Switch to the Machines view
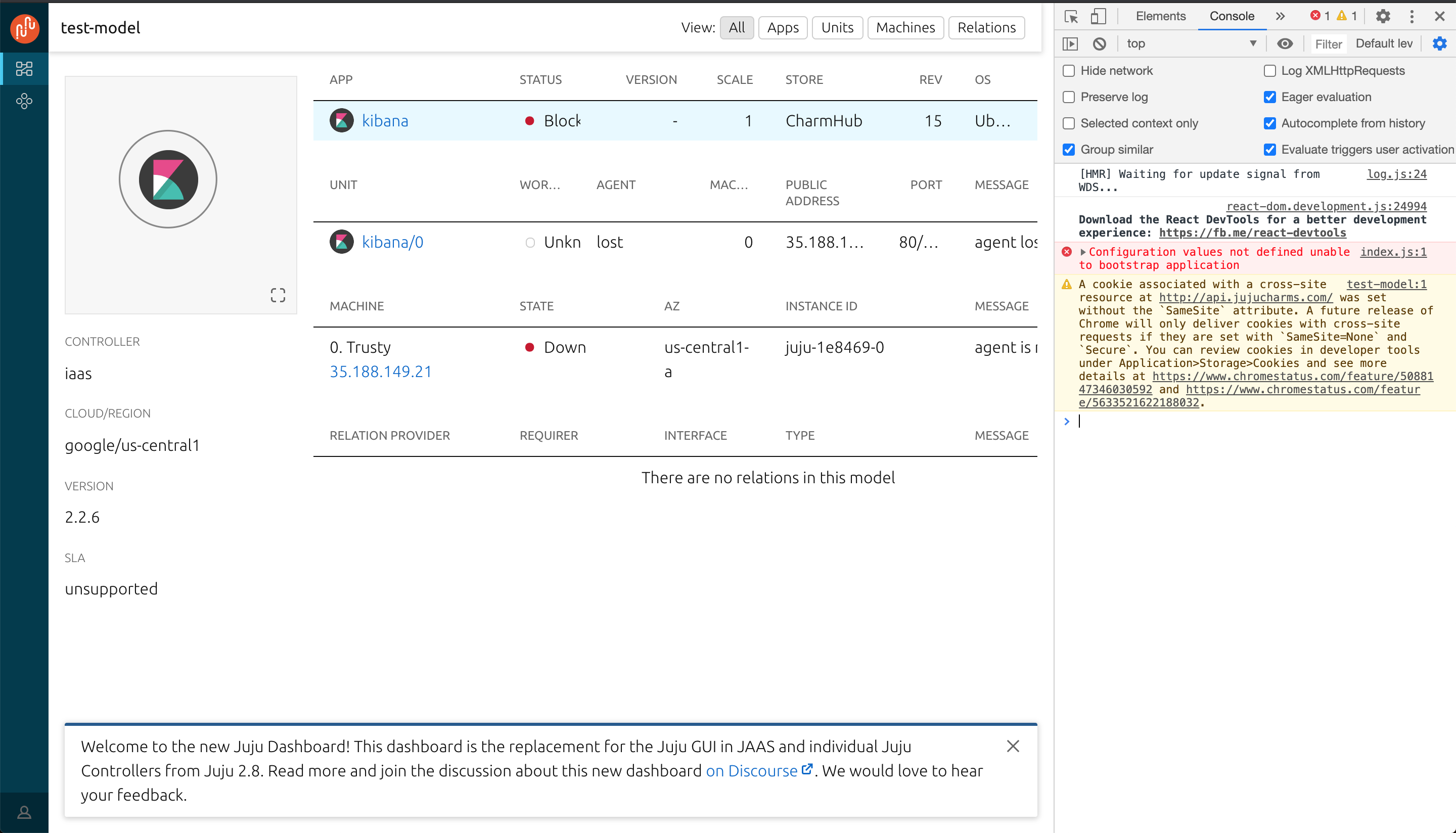1456x833 pixels. tap(905, 27)
